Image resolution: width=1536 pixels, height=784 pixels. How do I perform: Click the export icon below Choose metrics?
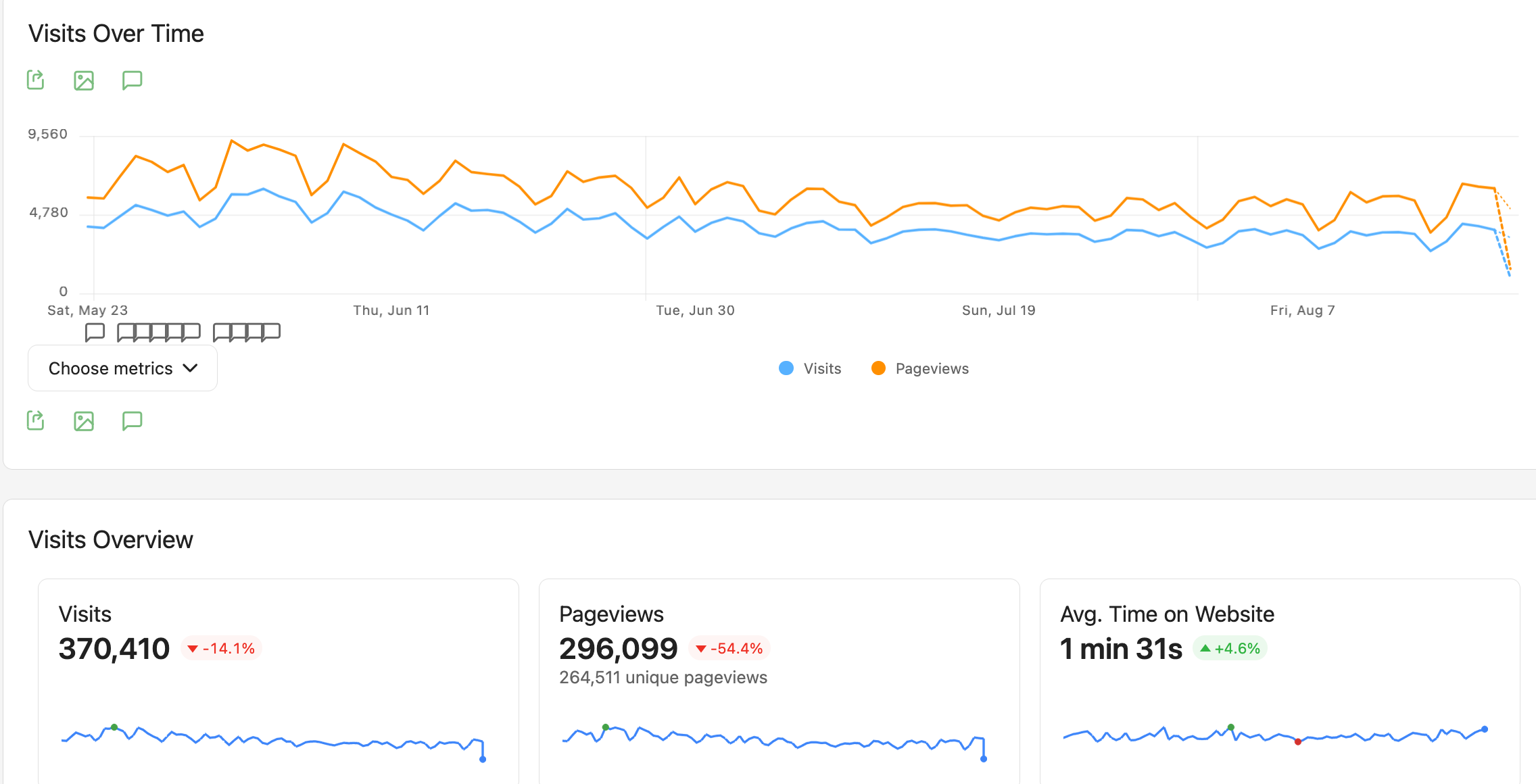36,420
